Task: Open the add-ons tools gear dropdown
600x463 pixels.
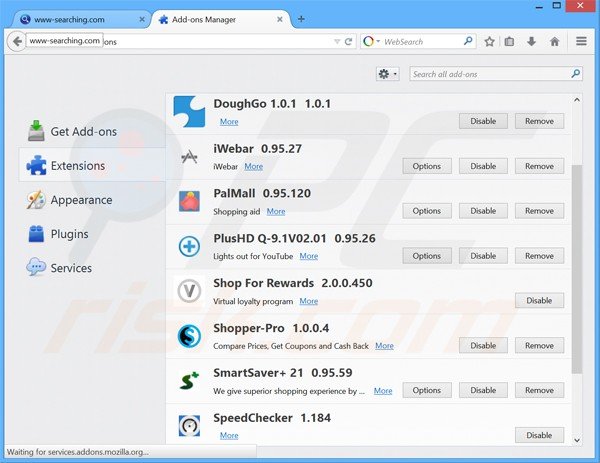Action: pyautogui.click(x=388, y=74)
